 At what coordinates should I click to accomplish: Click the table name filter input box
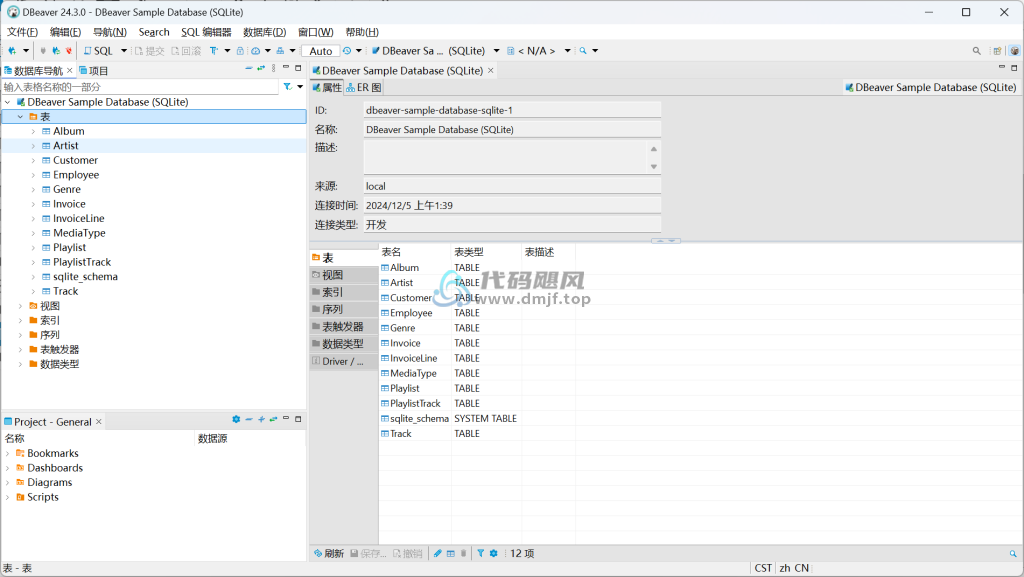coord(140,87)
